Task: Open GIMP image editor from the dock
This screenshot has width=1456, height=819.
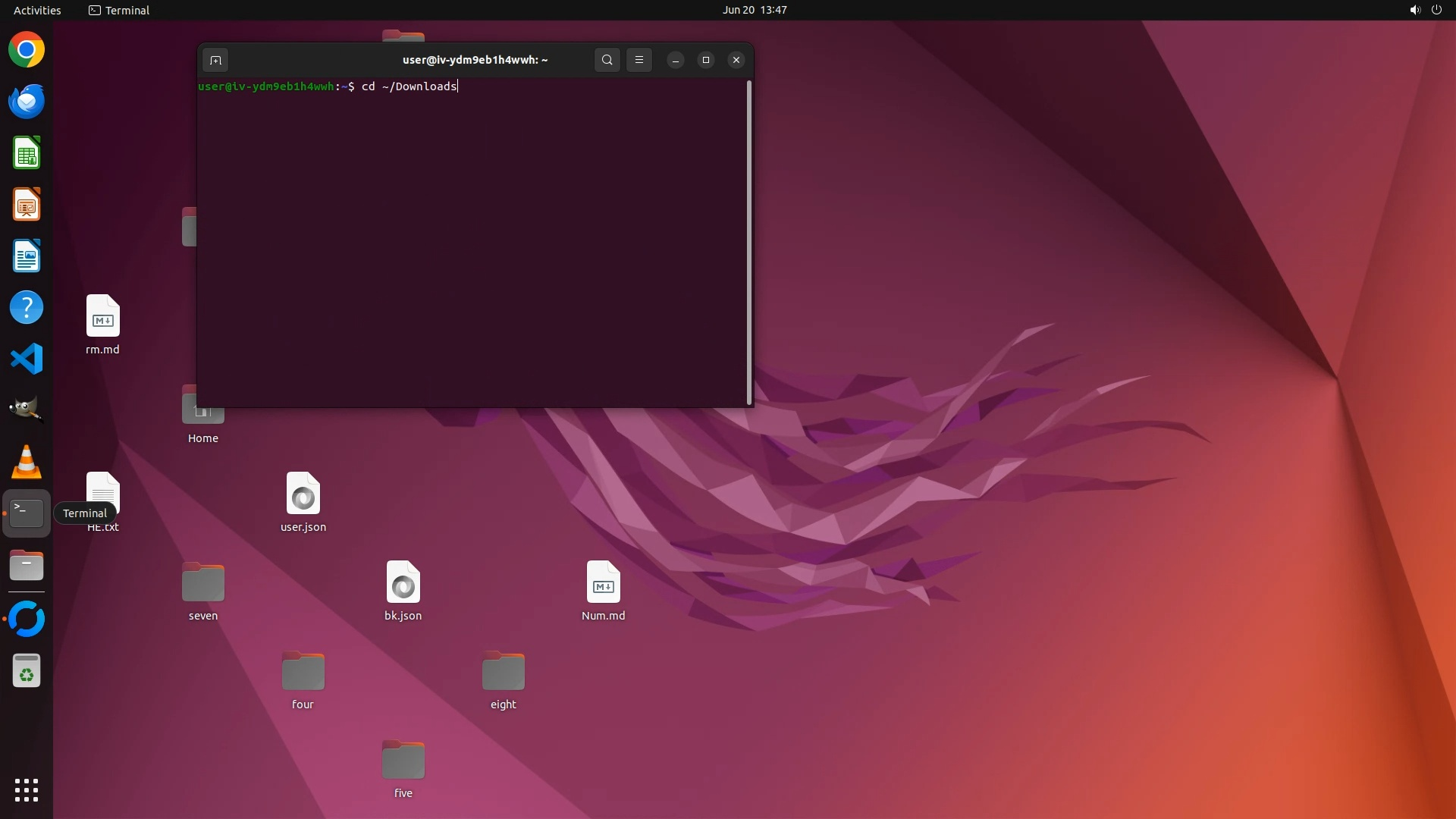Action: pos(27,410)
